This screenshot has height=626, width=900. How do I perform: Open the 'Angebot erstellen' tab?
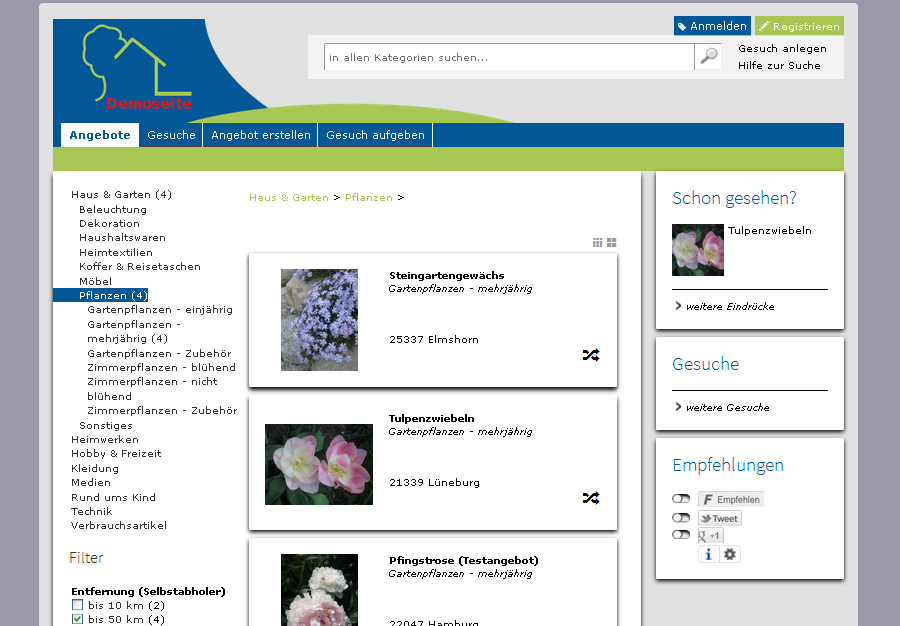coord(261,135)
